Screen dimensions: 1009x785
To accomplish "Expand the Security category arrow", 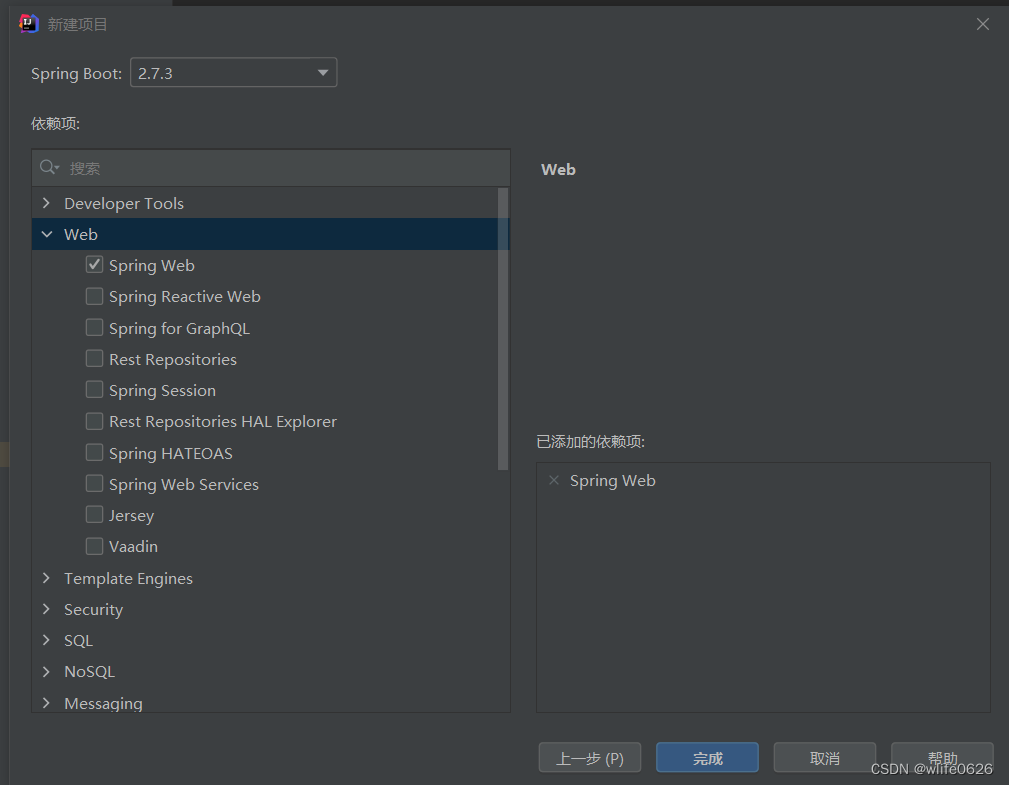I will [46, 609].
